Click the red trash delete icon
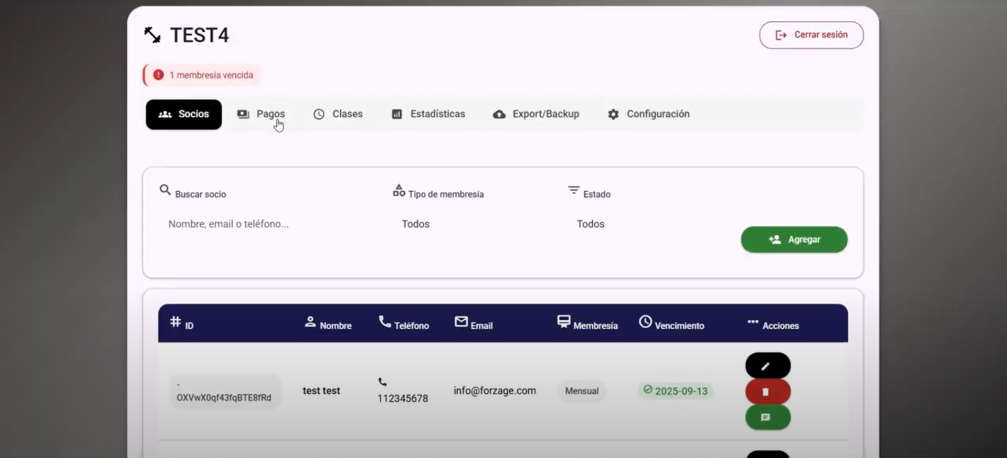This screenshot has height=458, width=1007. tap(767, 392)
